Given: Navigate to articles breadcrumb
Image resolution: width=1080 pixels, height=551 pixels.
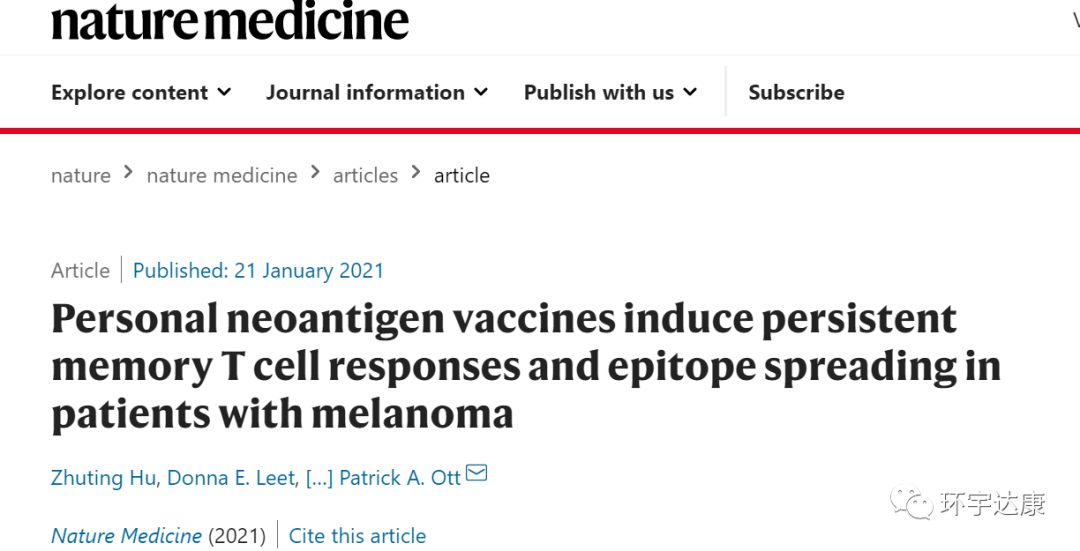Looking at the screenshot, I should pos(365,176).
